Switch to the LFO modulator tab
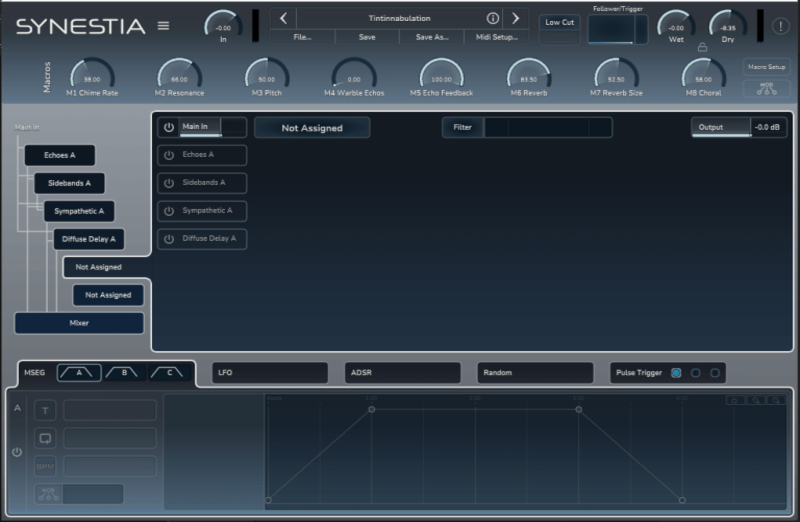The width and height of the screenshot is (800, 522). 270,373
